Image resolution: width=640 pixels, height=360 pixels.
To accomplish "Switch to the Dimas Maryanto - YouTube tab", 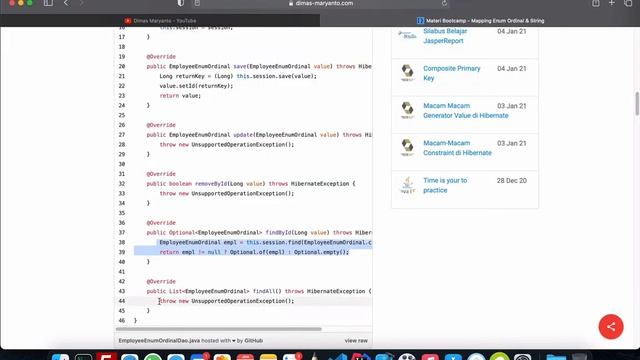I will coord(160,20).
